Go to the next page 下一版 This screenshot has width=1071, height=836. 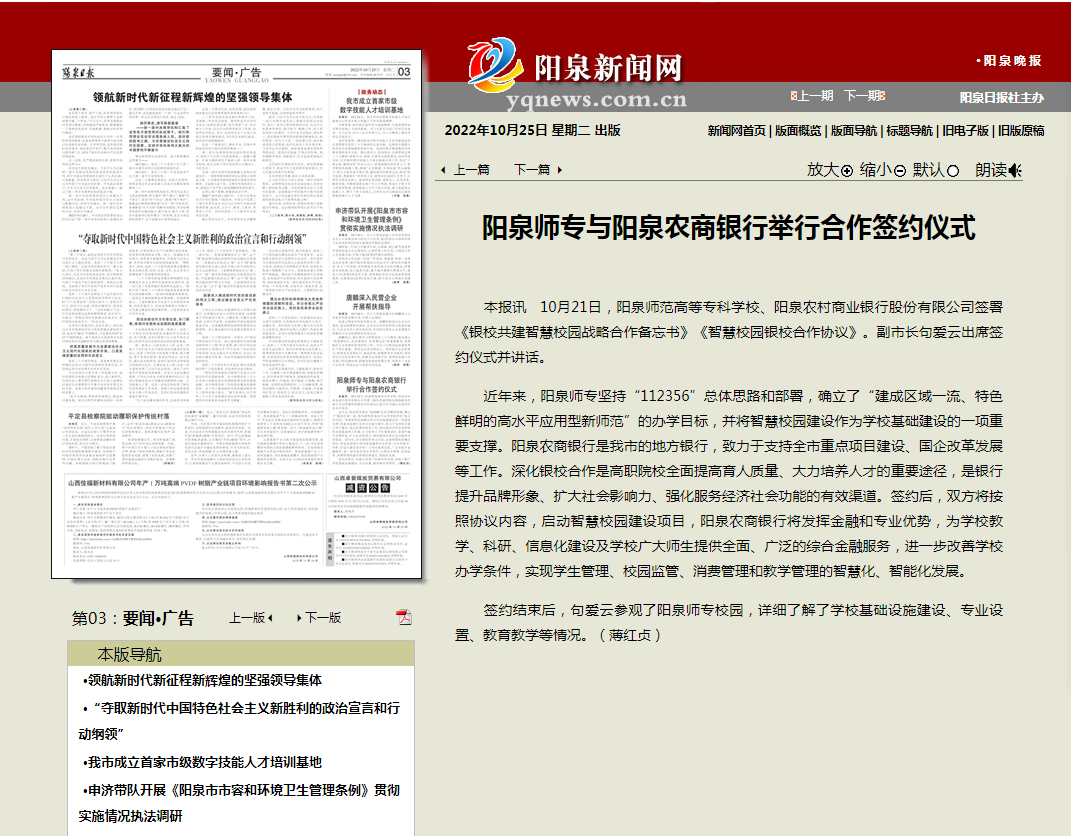(x=319, y=617)
